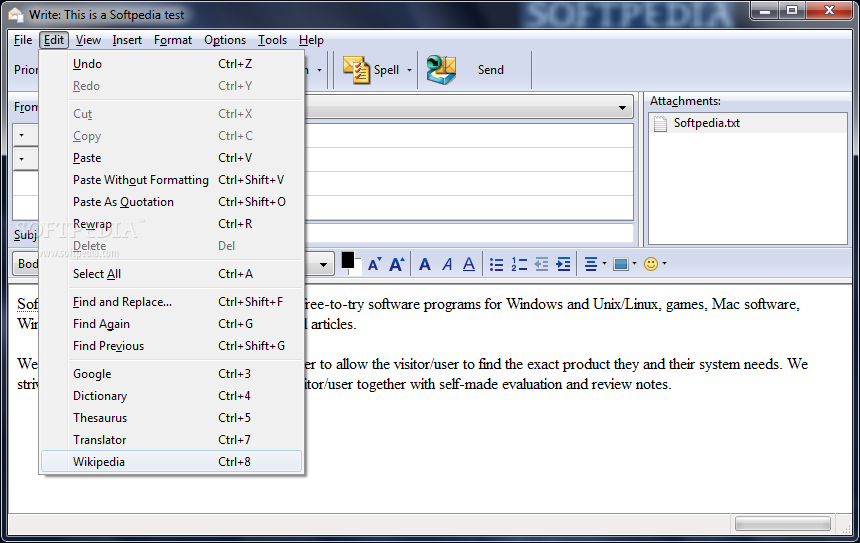860x543 pixels.
Task: Toggle underline text formatting
Action: 468,264
